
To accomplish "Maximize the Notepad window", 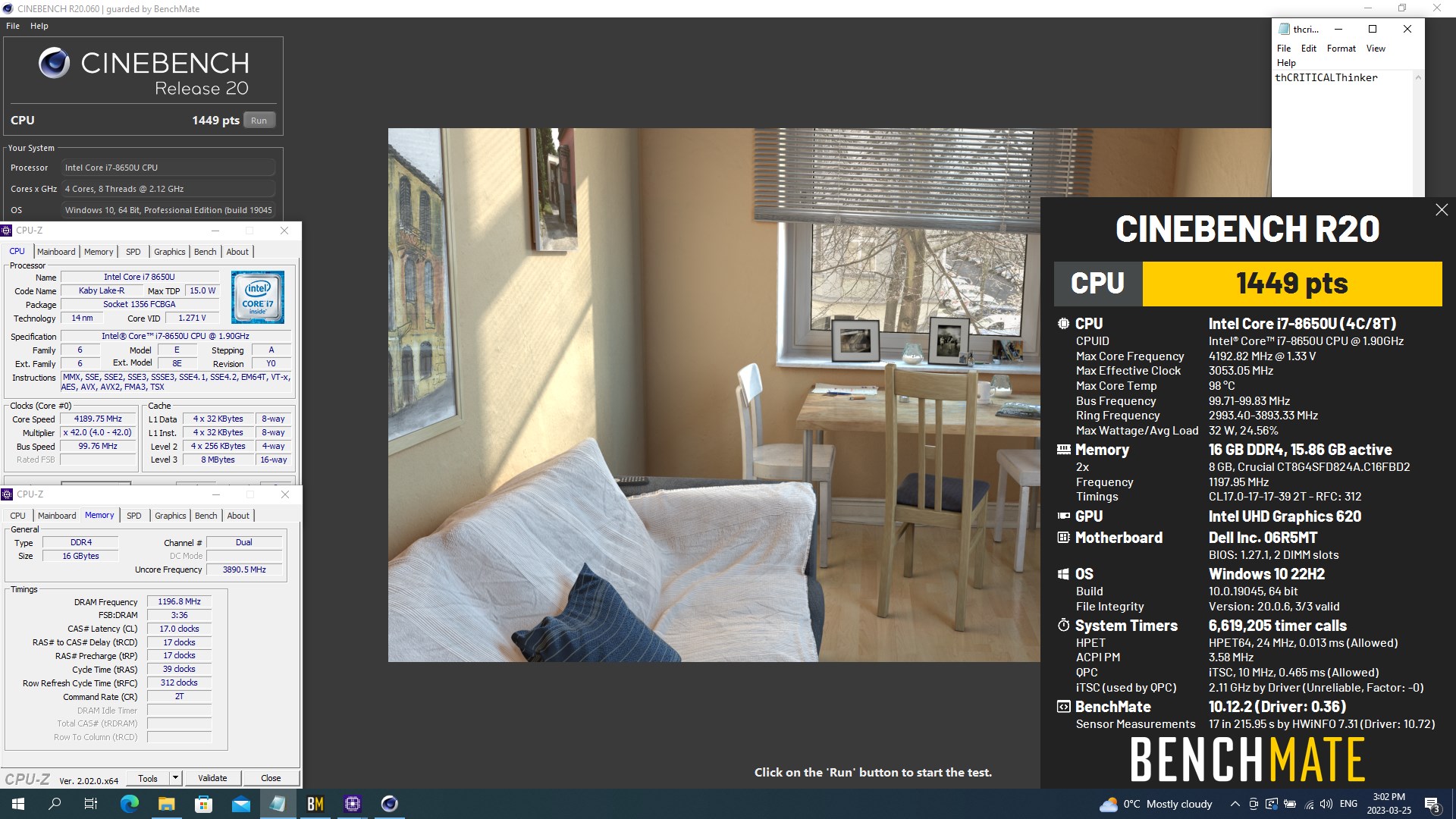I will (x=1373, y=29).
